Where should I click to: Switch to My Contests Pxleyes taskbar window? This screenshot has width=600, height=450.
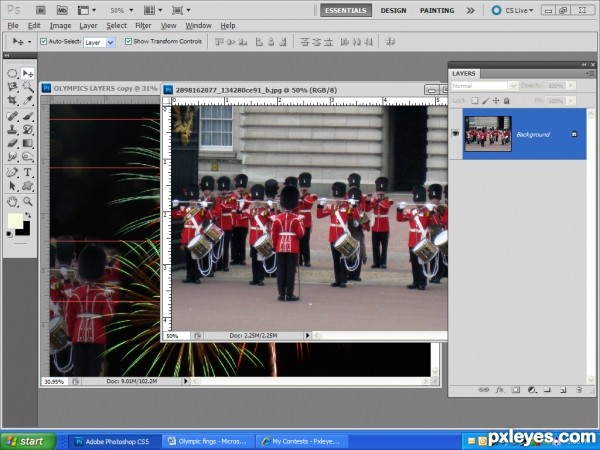[x=301, y=441]
